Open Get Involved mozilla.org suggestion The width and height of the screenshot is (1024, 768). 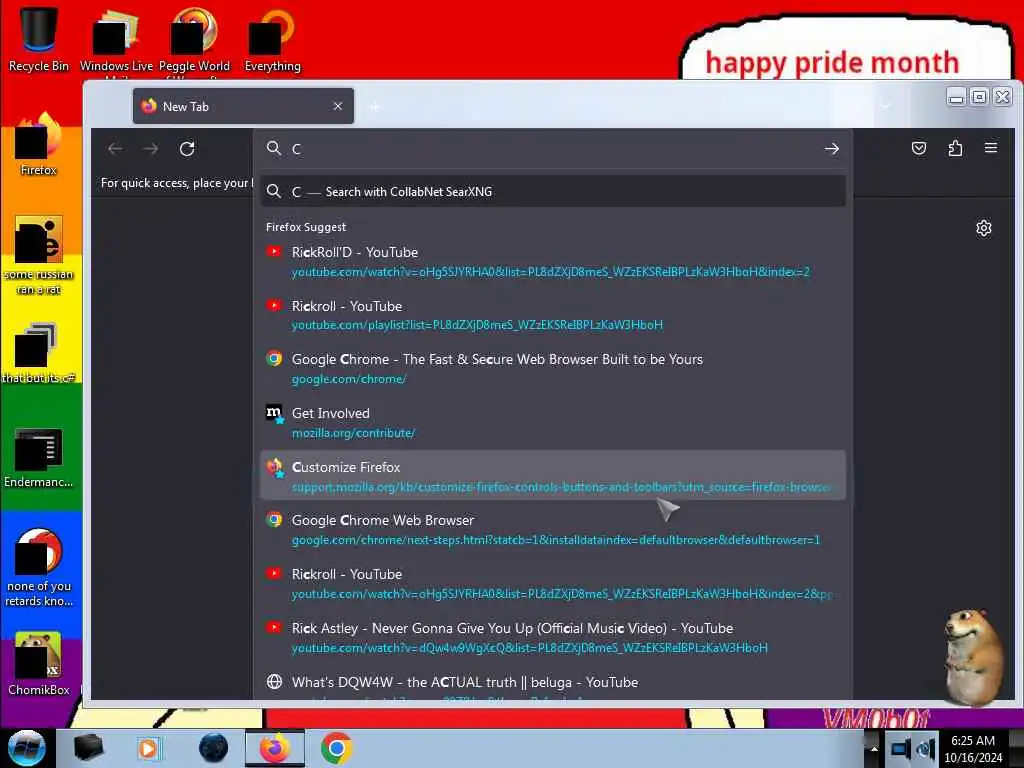pos(553,423)
